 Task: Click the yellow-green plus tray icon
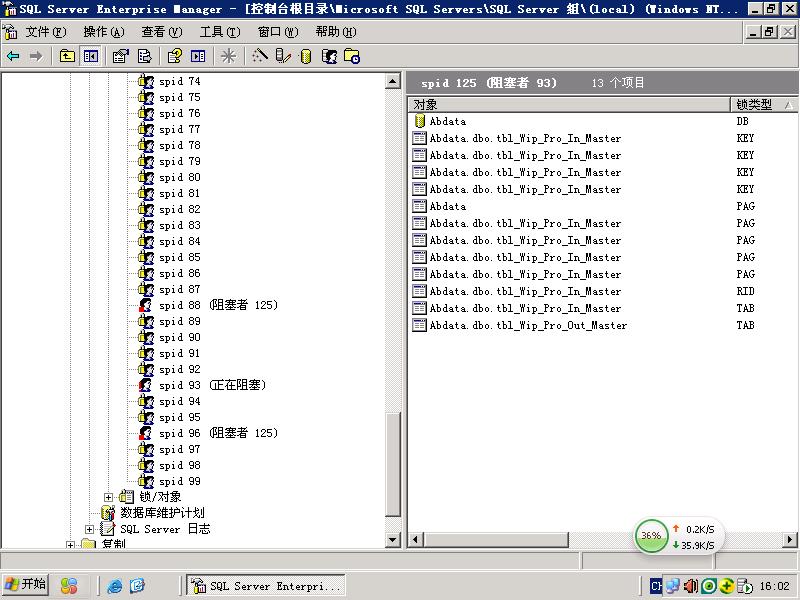(x=727, y=586)
